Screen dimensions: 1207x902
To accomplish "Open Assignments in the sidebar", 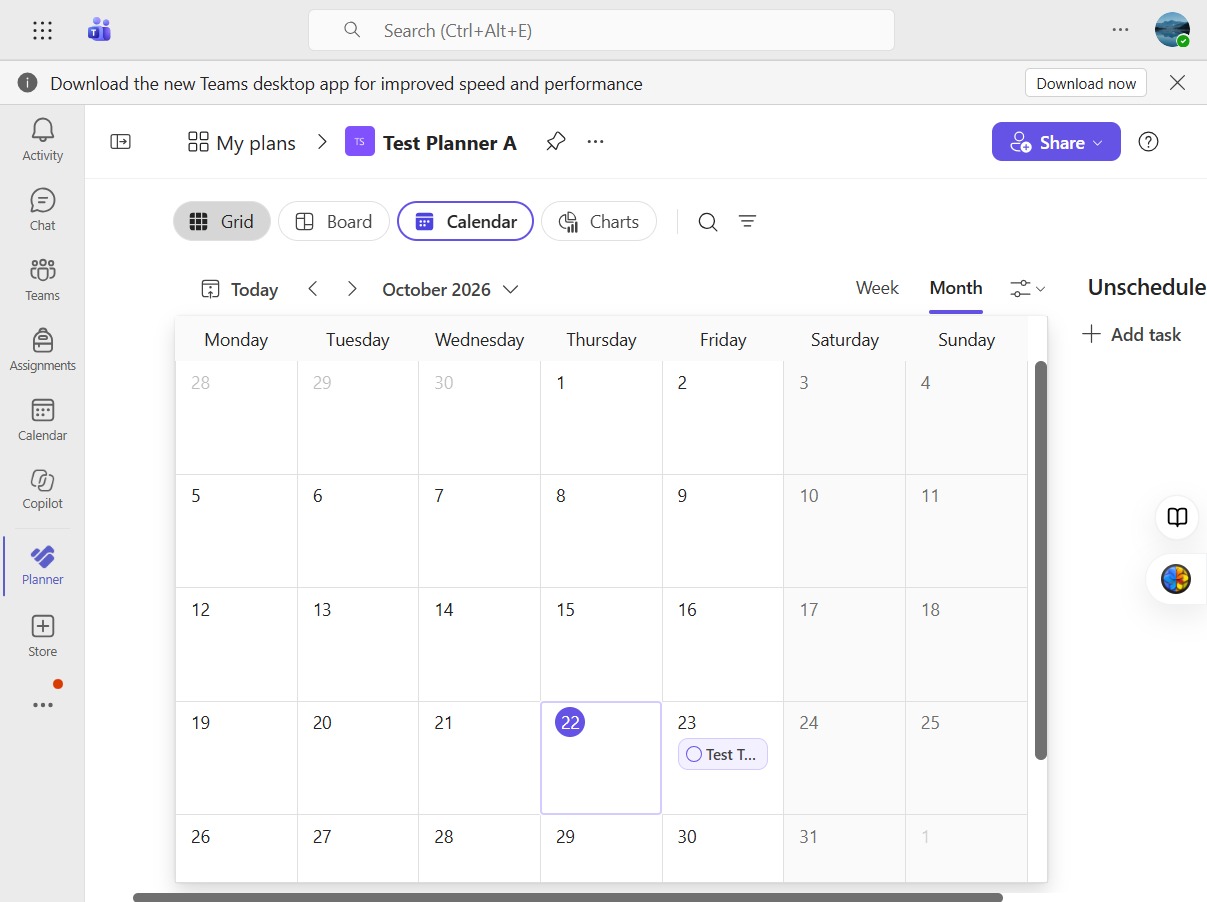I will [42, 349].
